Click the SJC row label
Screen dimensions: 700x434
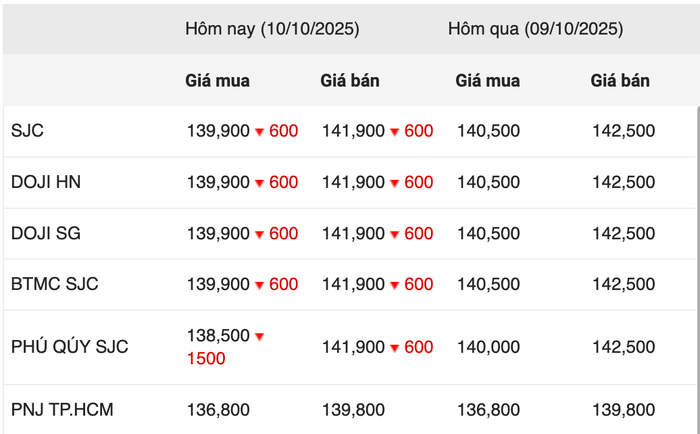(x=28, y=131)
